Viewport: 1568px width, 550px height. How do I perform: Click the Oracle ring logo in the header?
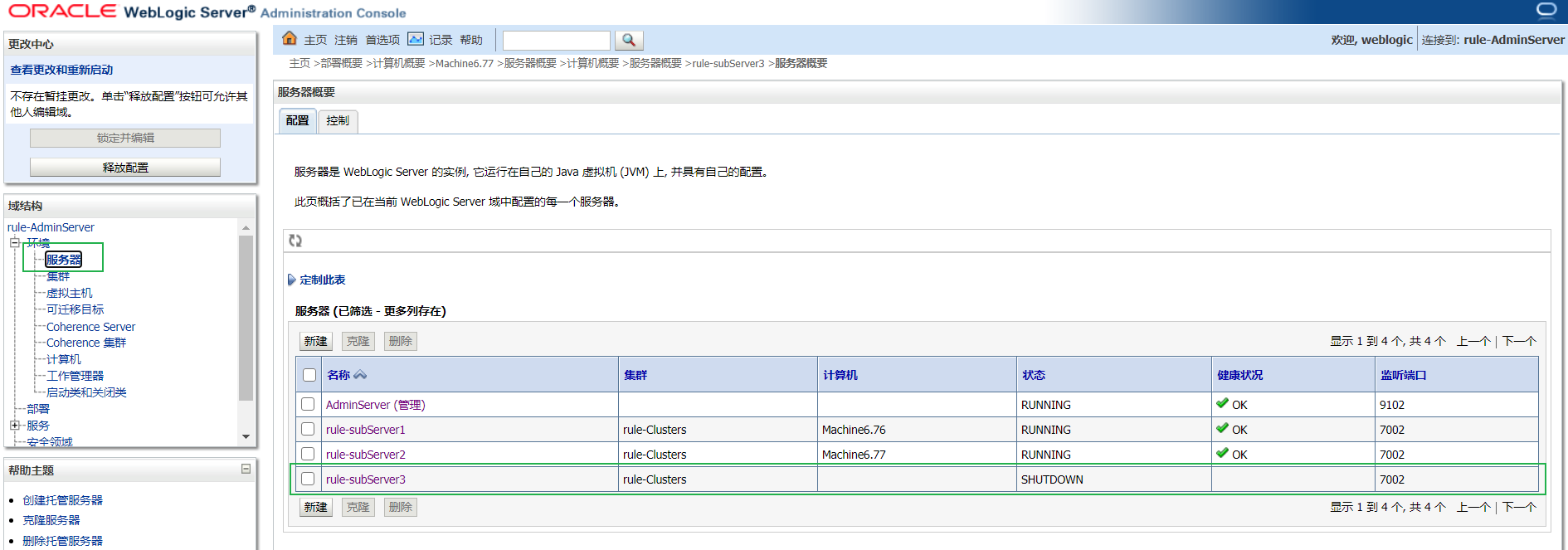click(x=1546, y=10)
